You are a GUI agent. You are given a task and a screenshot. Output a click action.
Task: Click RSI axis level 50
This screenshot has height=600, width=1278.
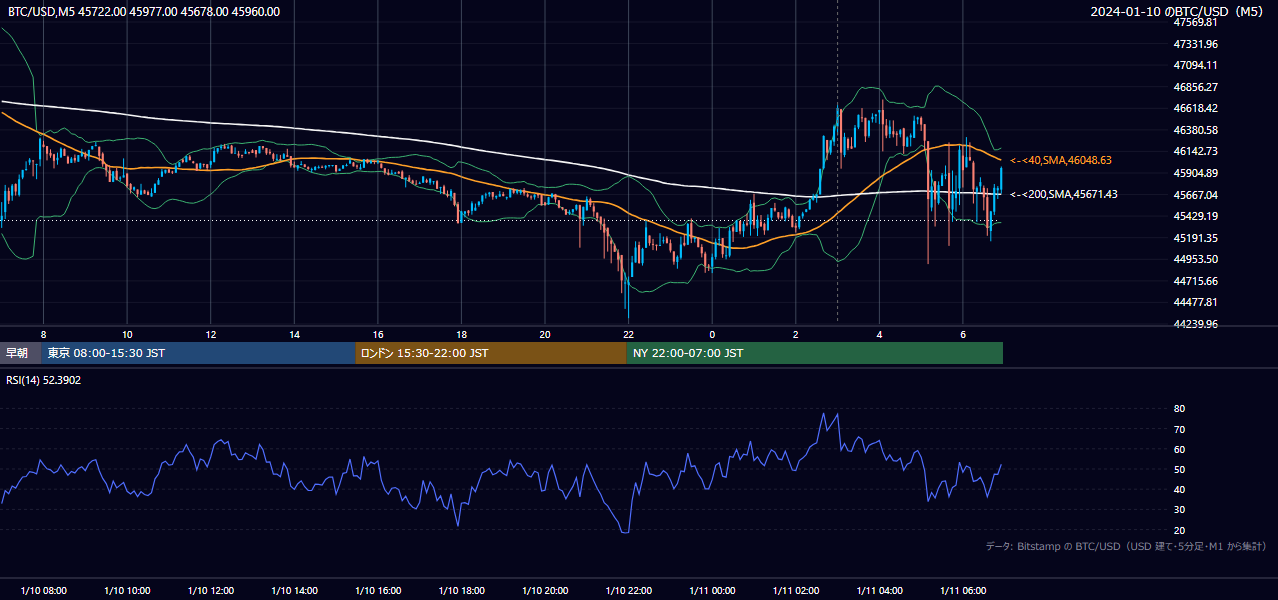1179,469
